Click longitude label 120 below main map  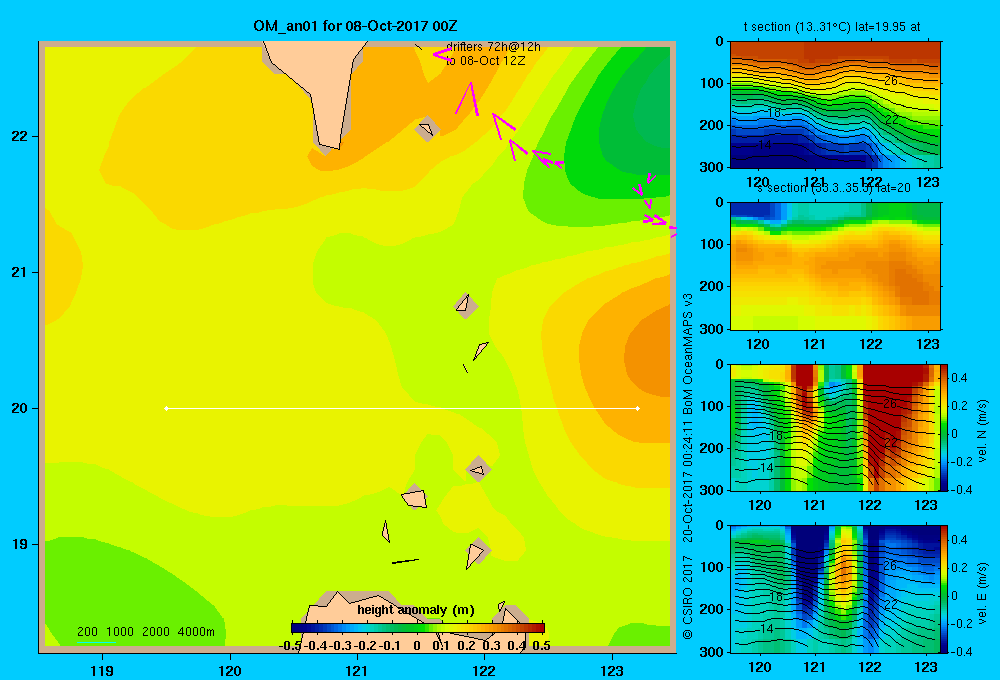pos(230,670)
